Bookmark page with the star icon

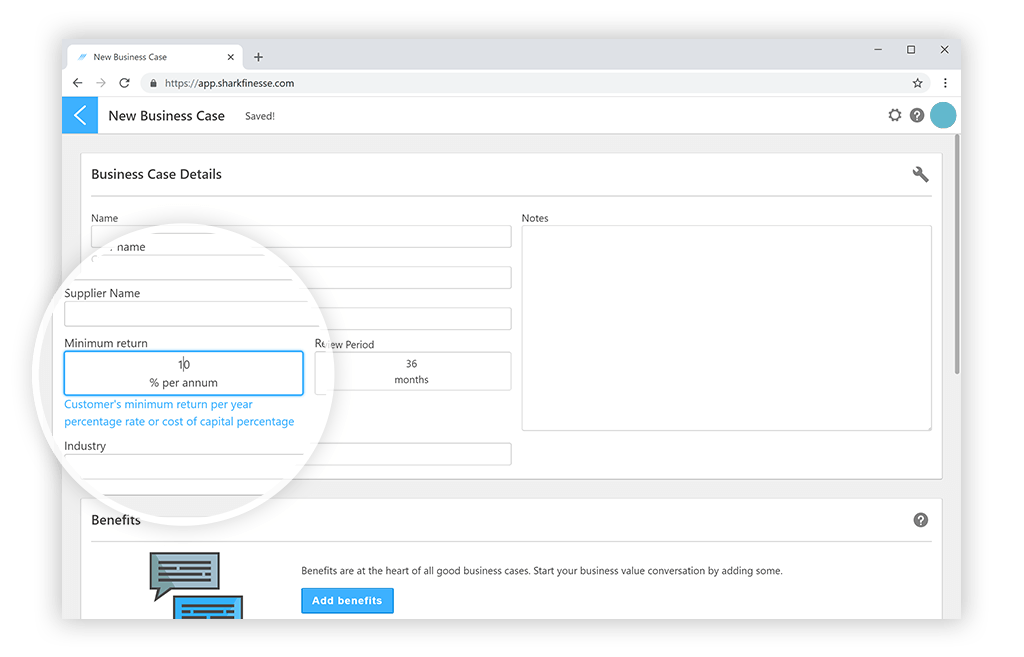(x=917, y=84)
